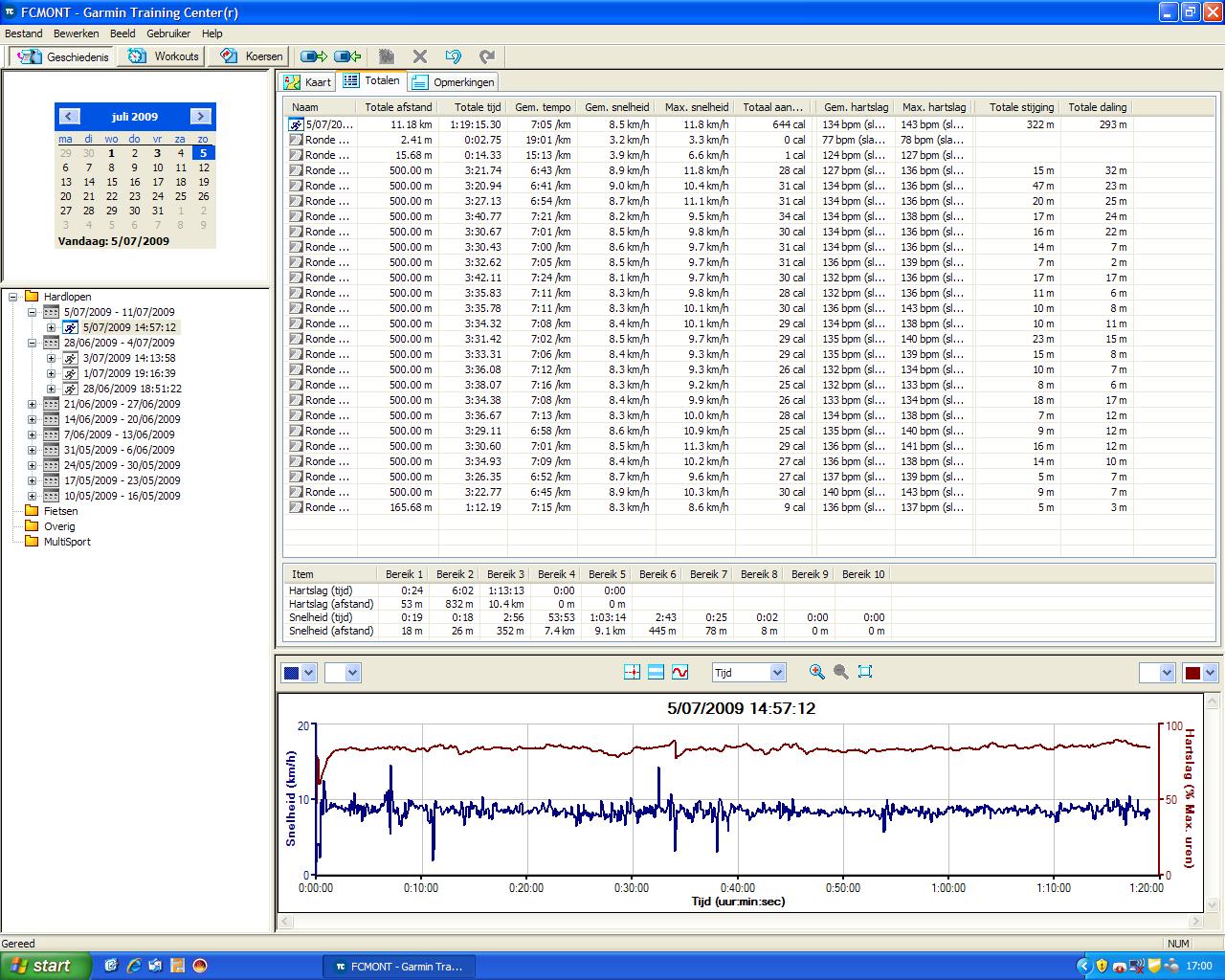Image resolution: width=1225 pixels, height=980 pixels.
Task: Select 3 July in the calendar
Action: point(158,153)
